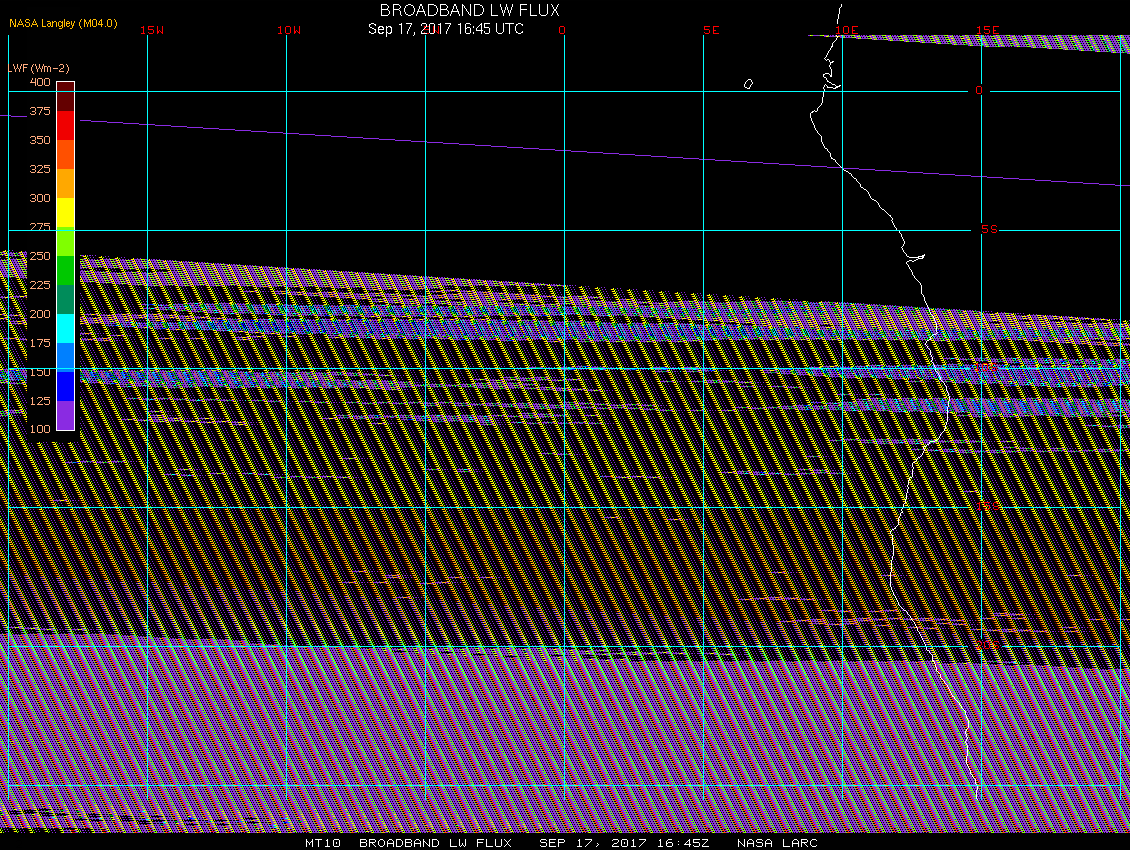Click the '400' legend value
Screen dimensions: 1130x850
pos(40,82)
